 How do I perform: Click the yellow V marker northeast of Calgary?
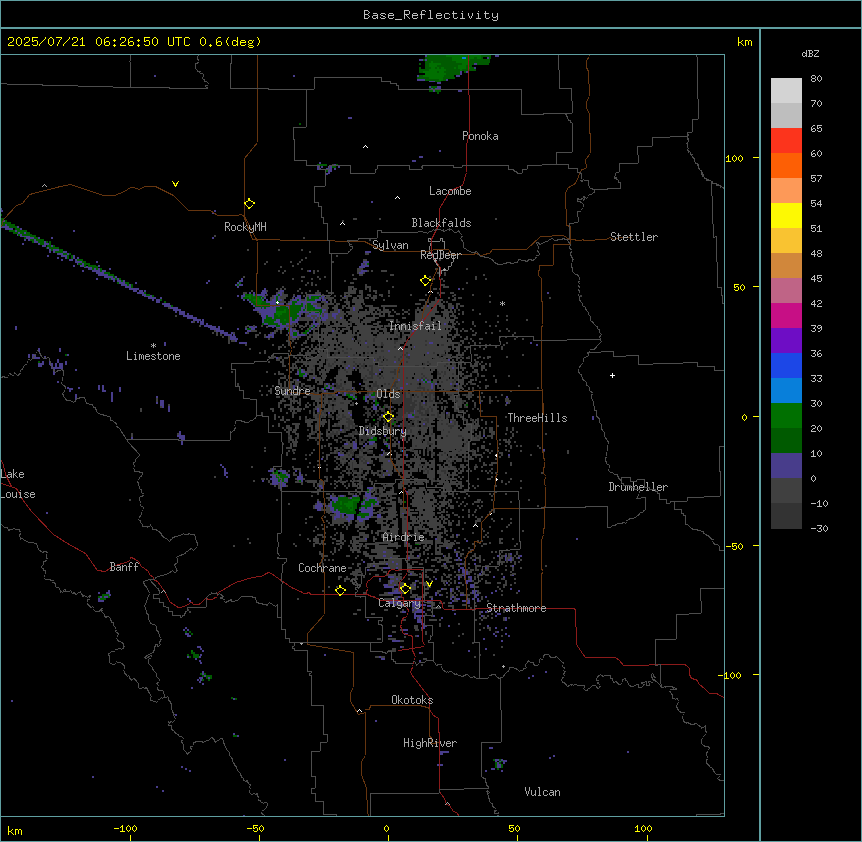[x=429, y=584]
